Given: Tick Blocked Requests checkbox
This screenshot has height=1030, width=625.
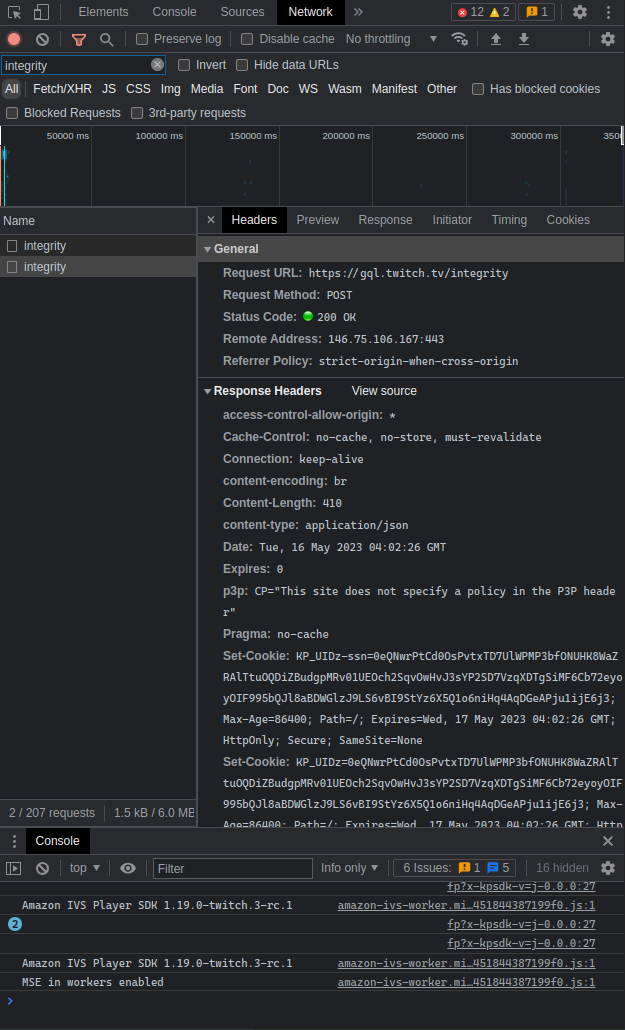Looking at the screenshot, I should (12, 113).
